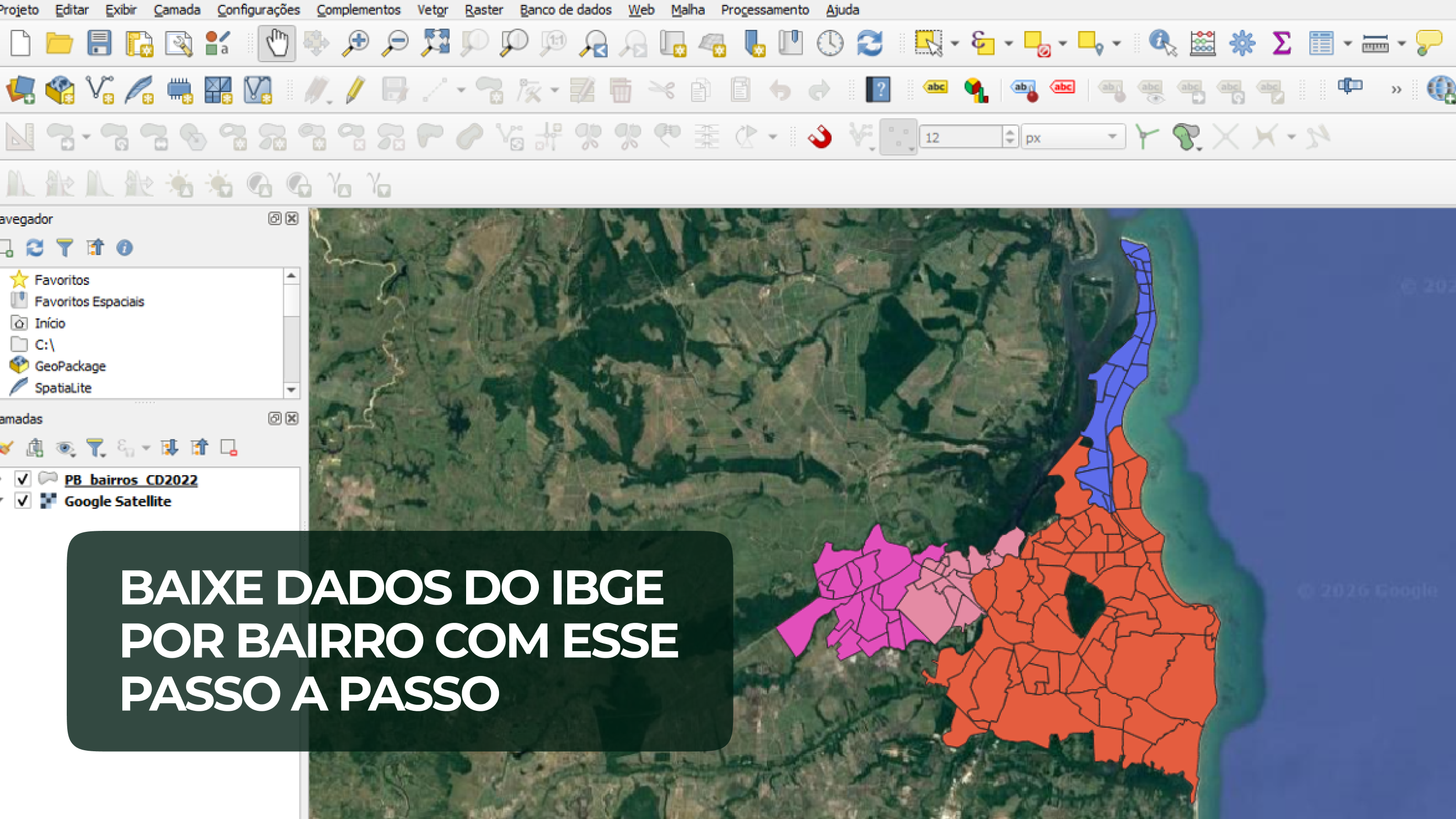The width and height of the screenshot is (1456, 819).
Task: Toggle the Google Satellite layer checkbox
Action: click(23, 501)
